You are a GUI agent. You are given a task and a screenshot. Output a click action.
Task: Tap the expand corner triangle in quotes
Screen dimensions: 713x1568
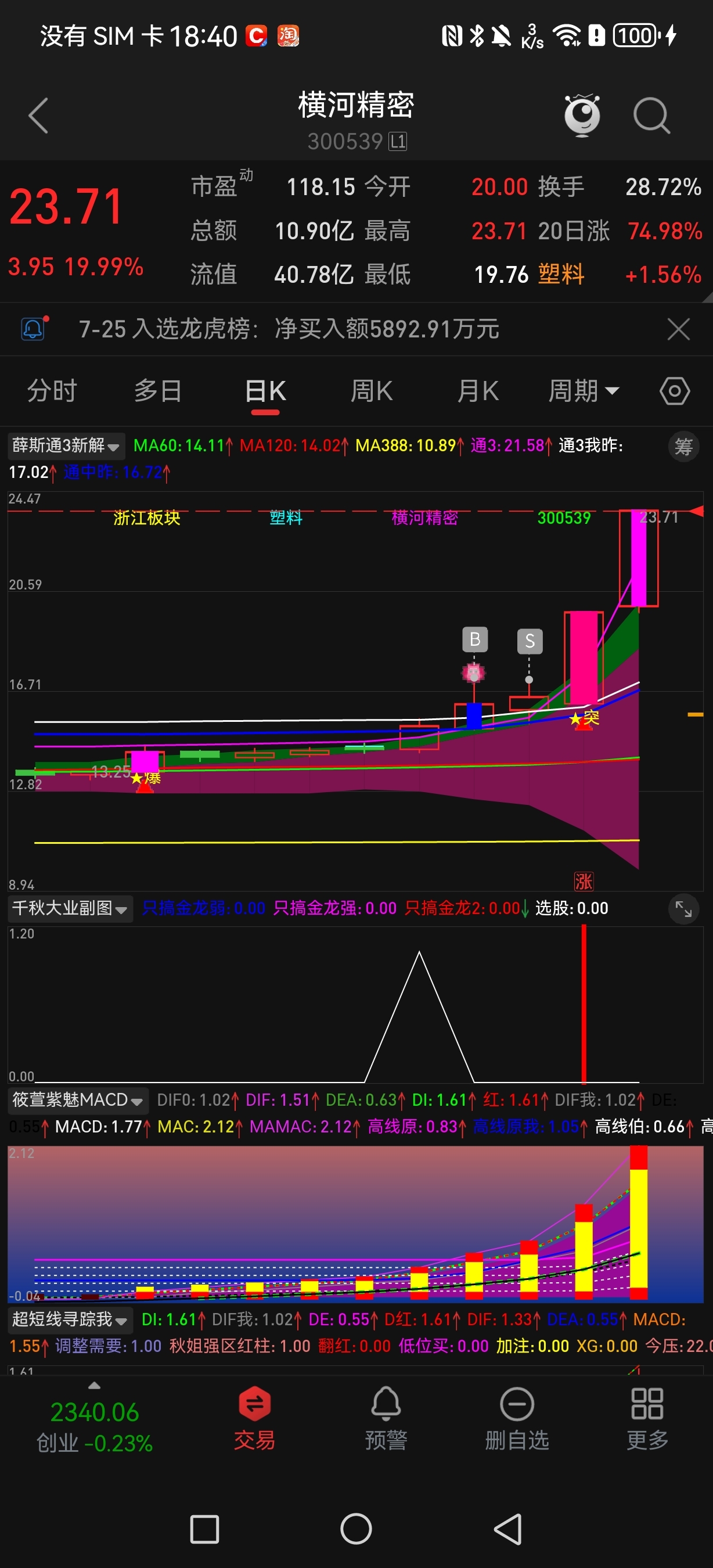(x=708, y=297)
